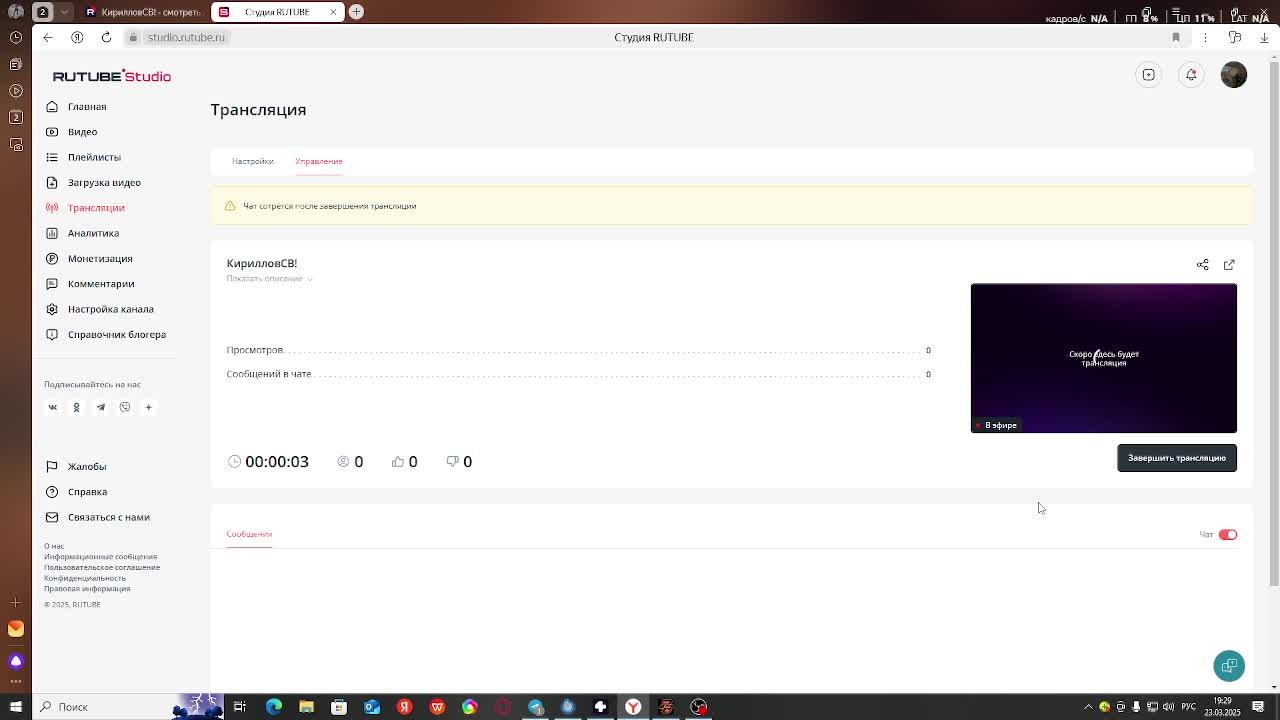Screen dimensions: 1280x720
Task: Open a new browser tab with plus
Action: click(356, 12)
